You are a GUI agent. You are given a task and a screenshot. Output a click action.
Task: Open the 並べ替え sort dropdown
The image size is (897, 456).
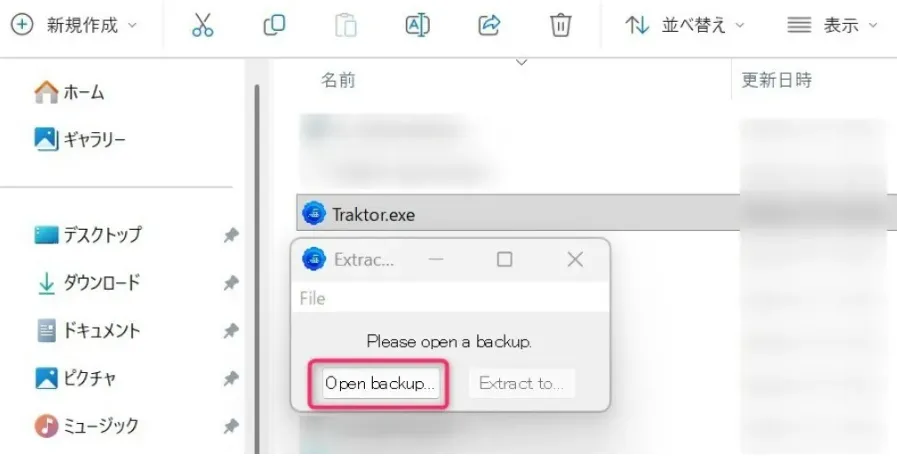pyautogui.click(x=685, y=25)
